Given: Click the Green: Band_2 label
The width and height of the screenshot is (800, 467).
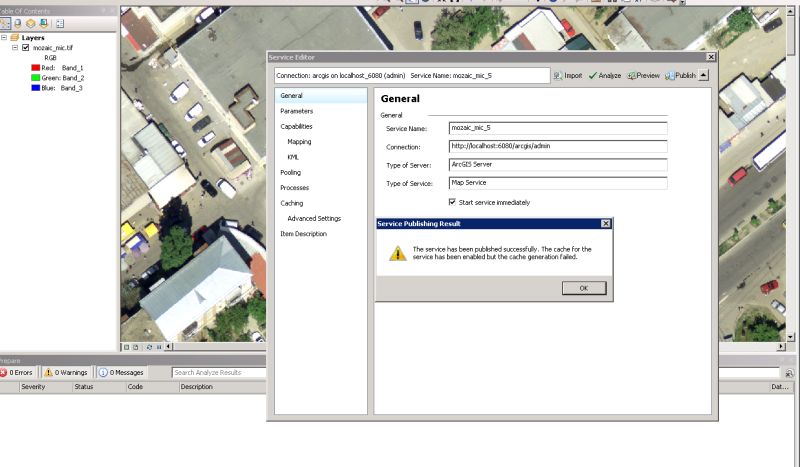Looking at the screenshot, I should coord(63,78).
